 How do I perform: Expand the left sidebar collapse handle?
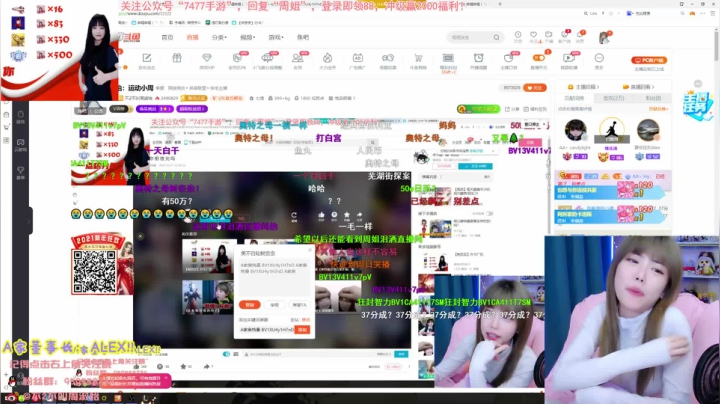point(30,221)
